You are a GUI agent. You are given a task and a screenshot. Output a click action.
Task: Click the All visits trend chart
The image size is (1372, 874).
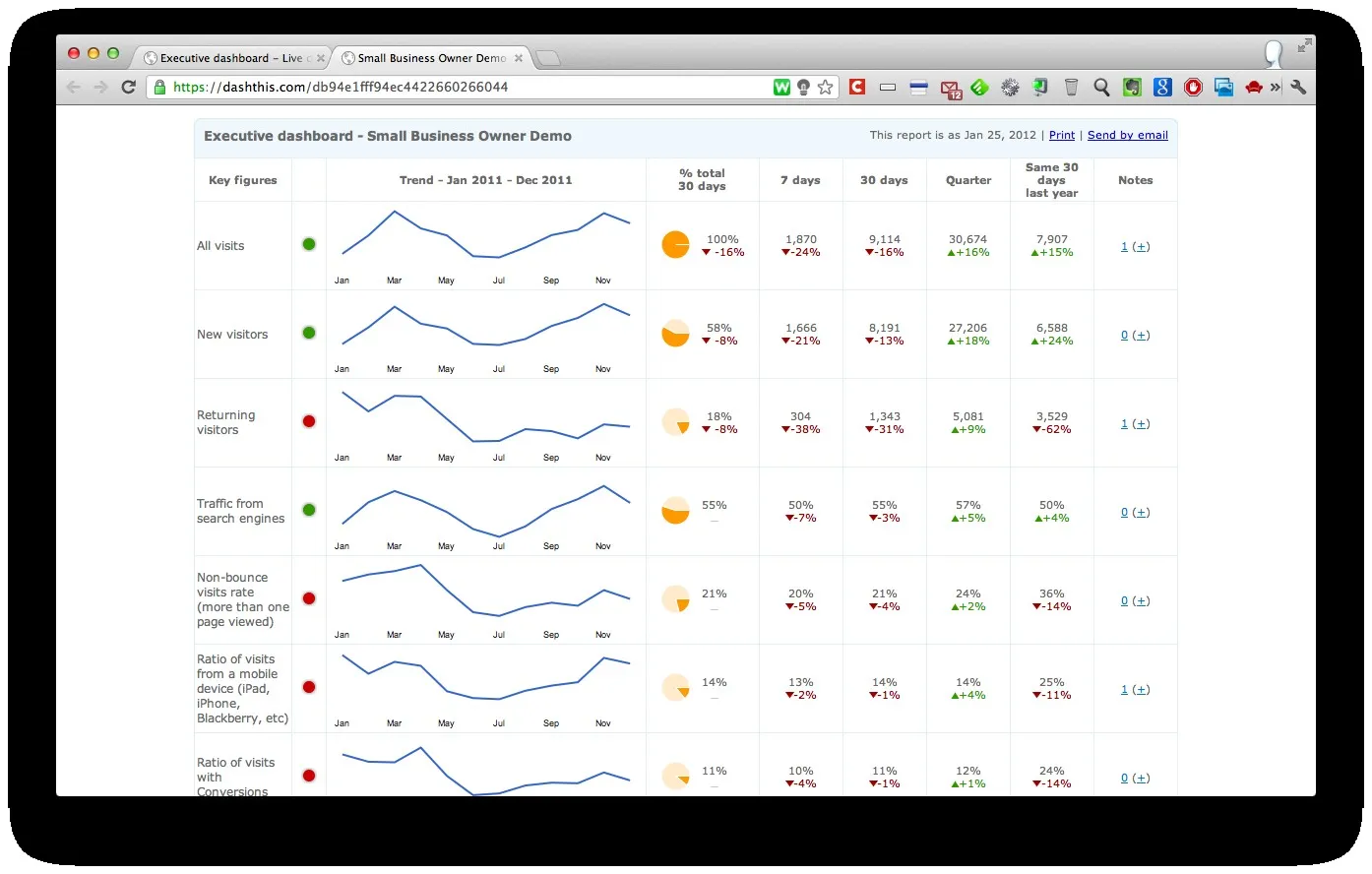click(486, 246)
